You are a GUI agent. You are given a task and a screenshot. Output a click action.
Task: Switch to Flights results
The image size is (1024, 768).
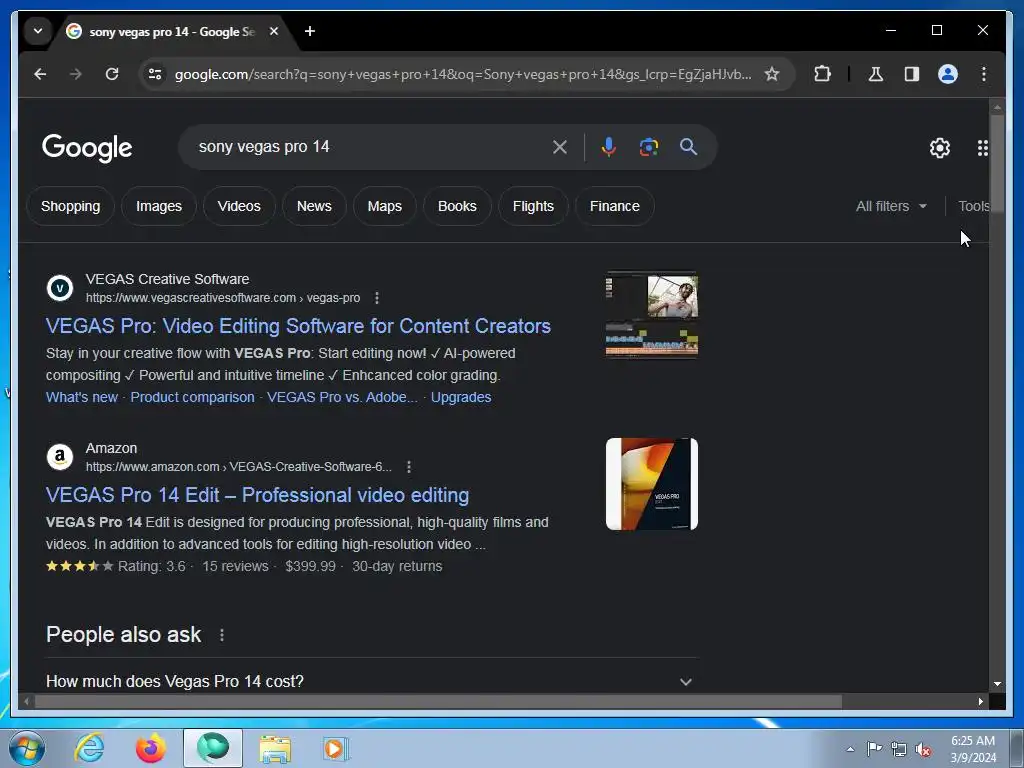(533, 206)
